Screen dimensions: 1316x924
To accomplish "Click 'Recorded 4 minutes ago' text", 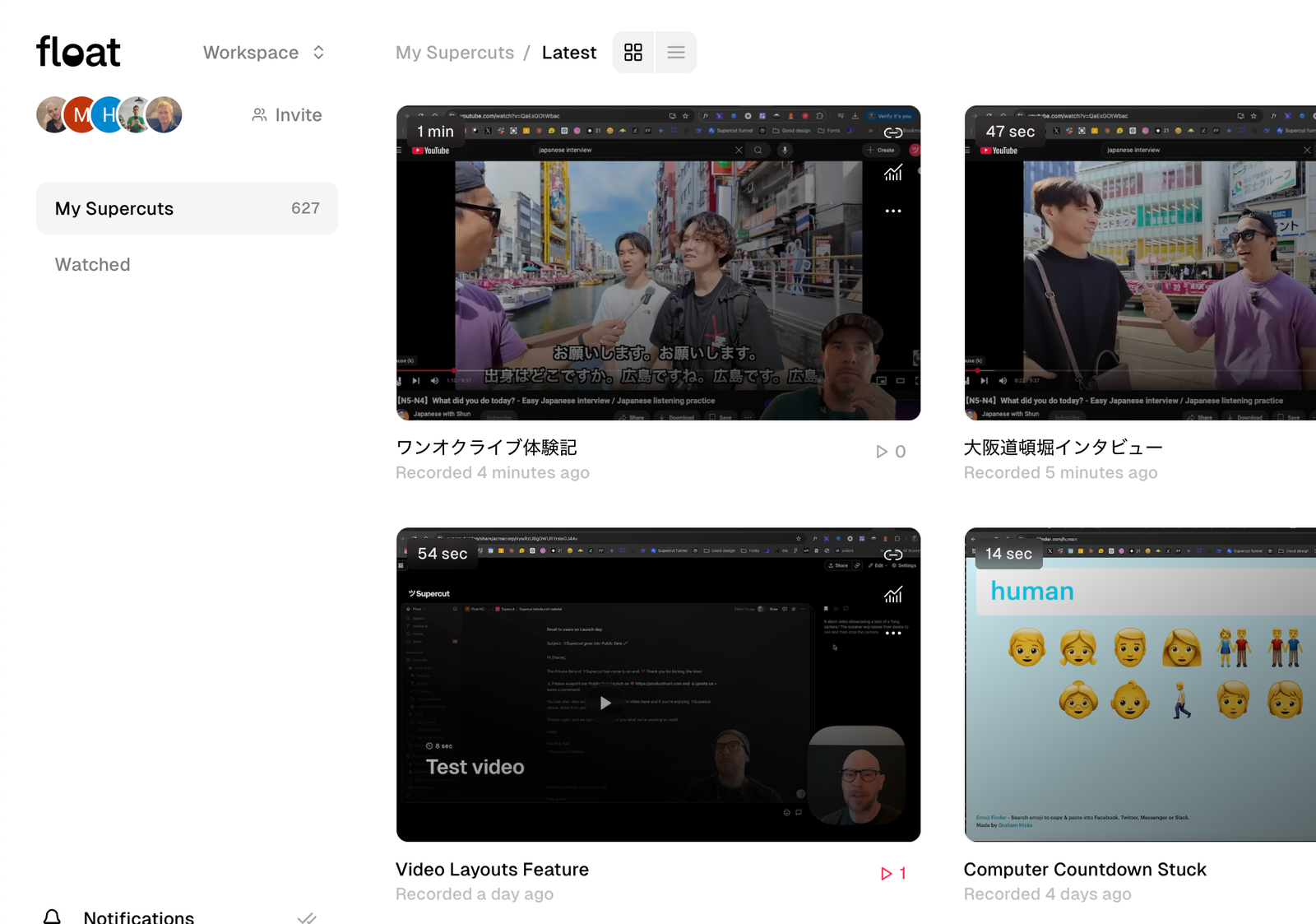I will [493, 473].
